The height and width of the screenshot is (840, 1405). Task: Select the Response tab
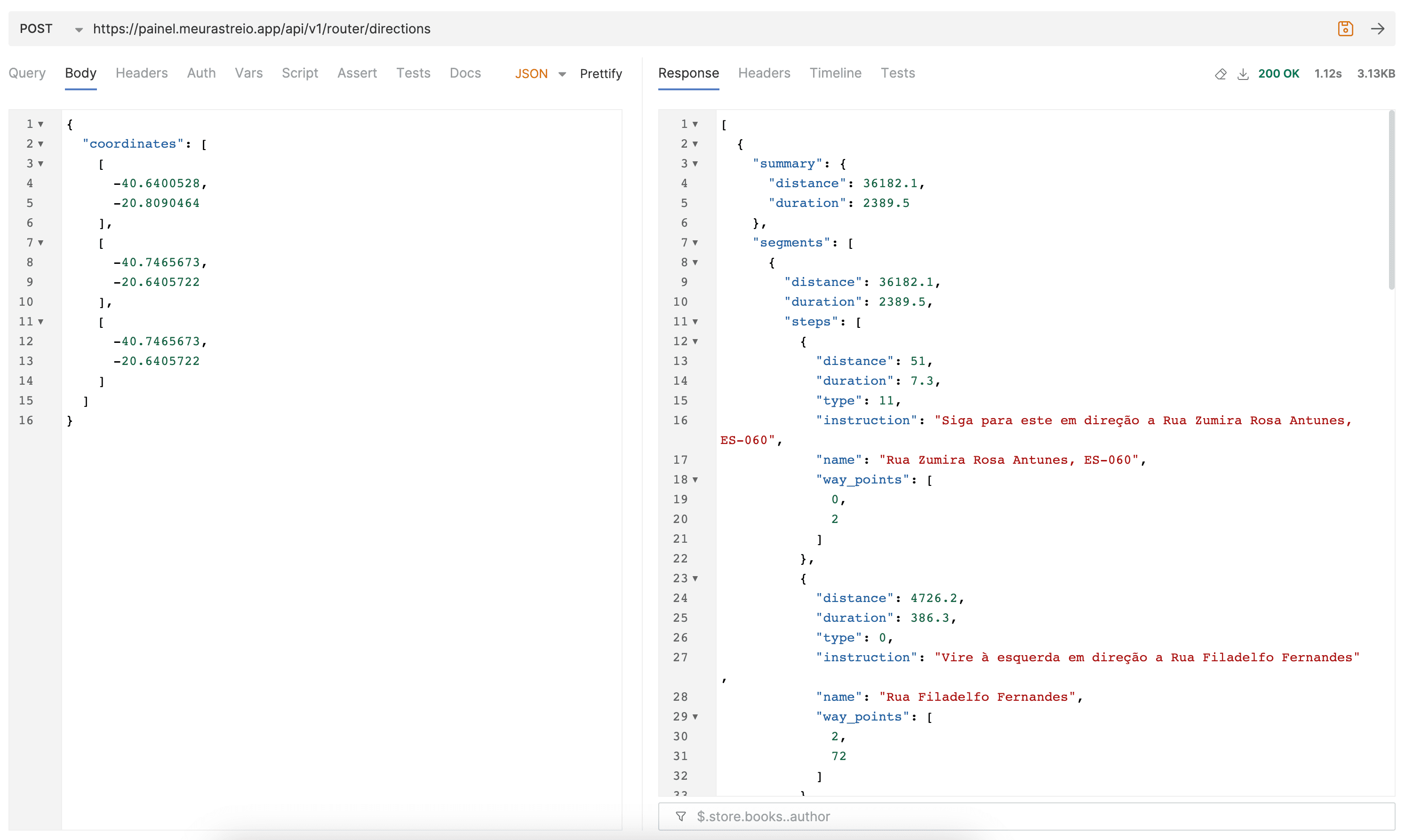coord(688,73)
